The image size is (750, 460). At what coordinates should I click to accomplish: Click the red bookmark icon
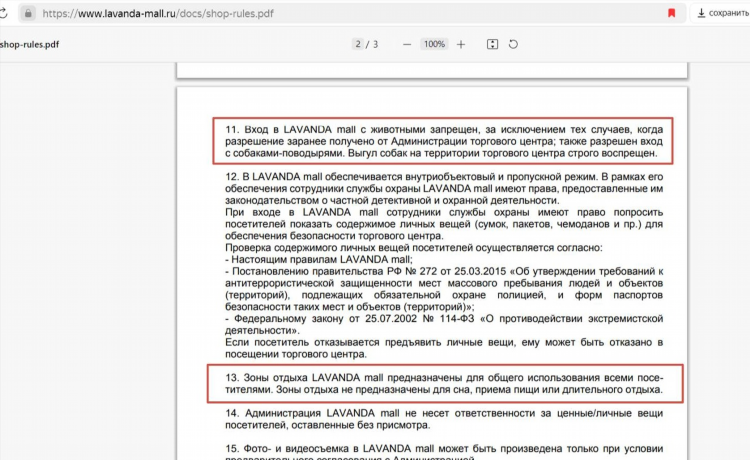coord(672,13)
